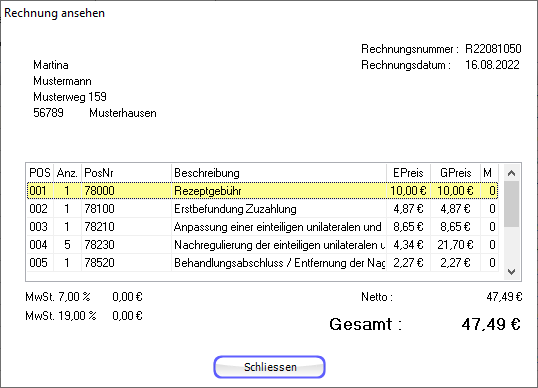538x388 pixels.
Task: Click the Anz. column header
Action: [67, 173]
